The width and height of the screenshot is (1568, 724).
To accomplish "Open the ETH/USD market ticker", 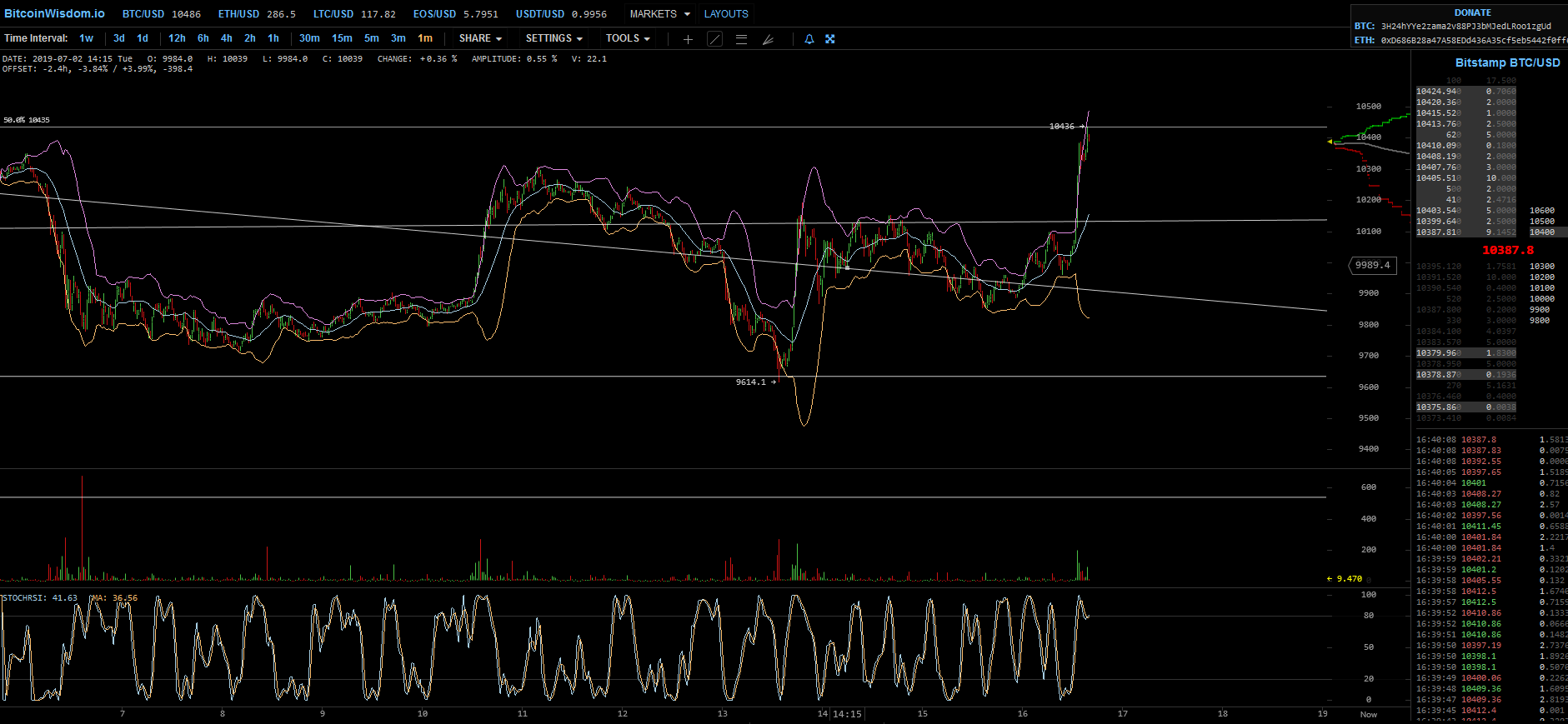I will tap(257, 14).
